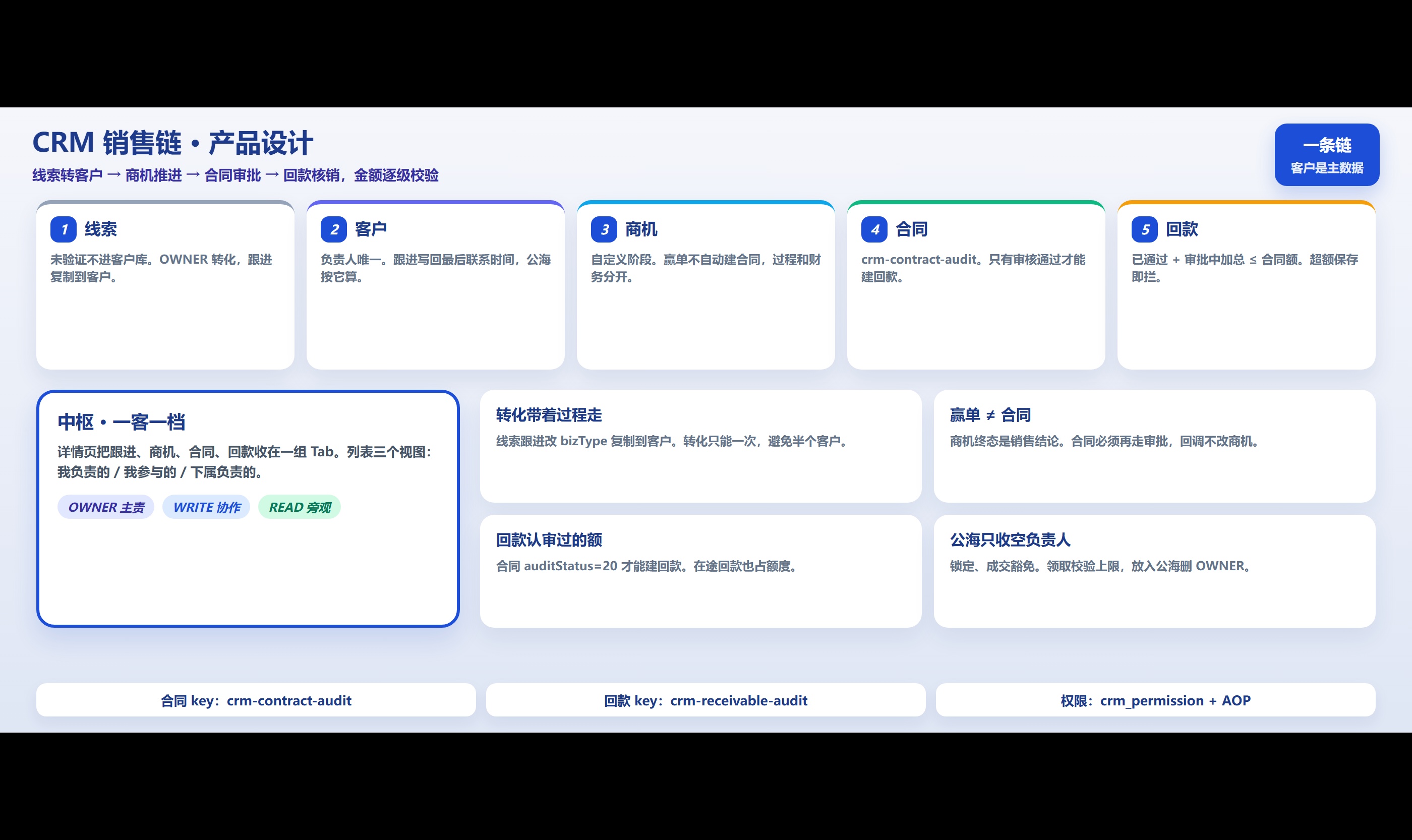Select the WRITE 协作 tag
Image resolution: width=1412 pixels, height=840 pixels.
[x=206, y=507]
